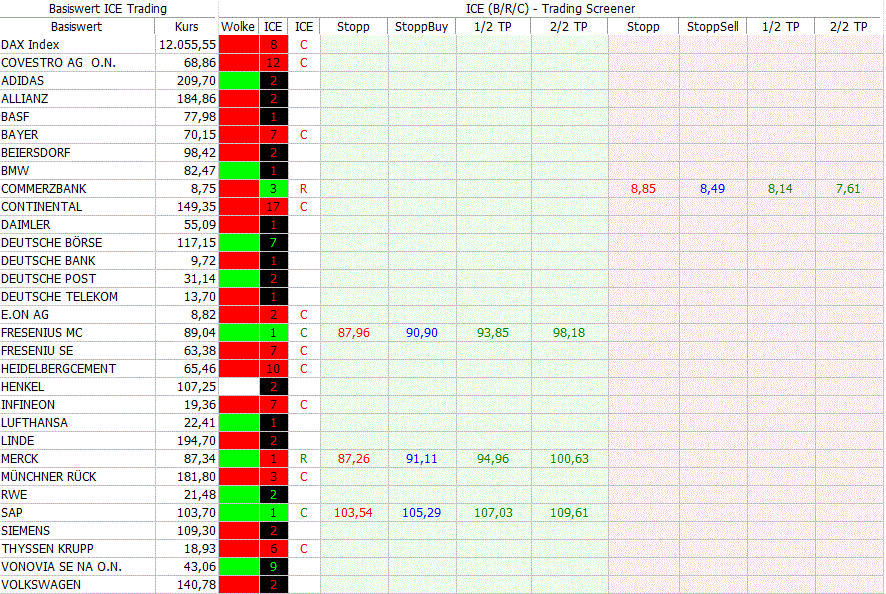Click Merck 2/2 TP value 100,63
The width and height of the screenshot is (886, 594).
[x=570, y=459]
